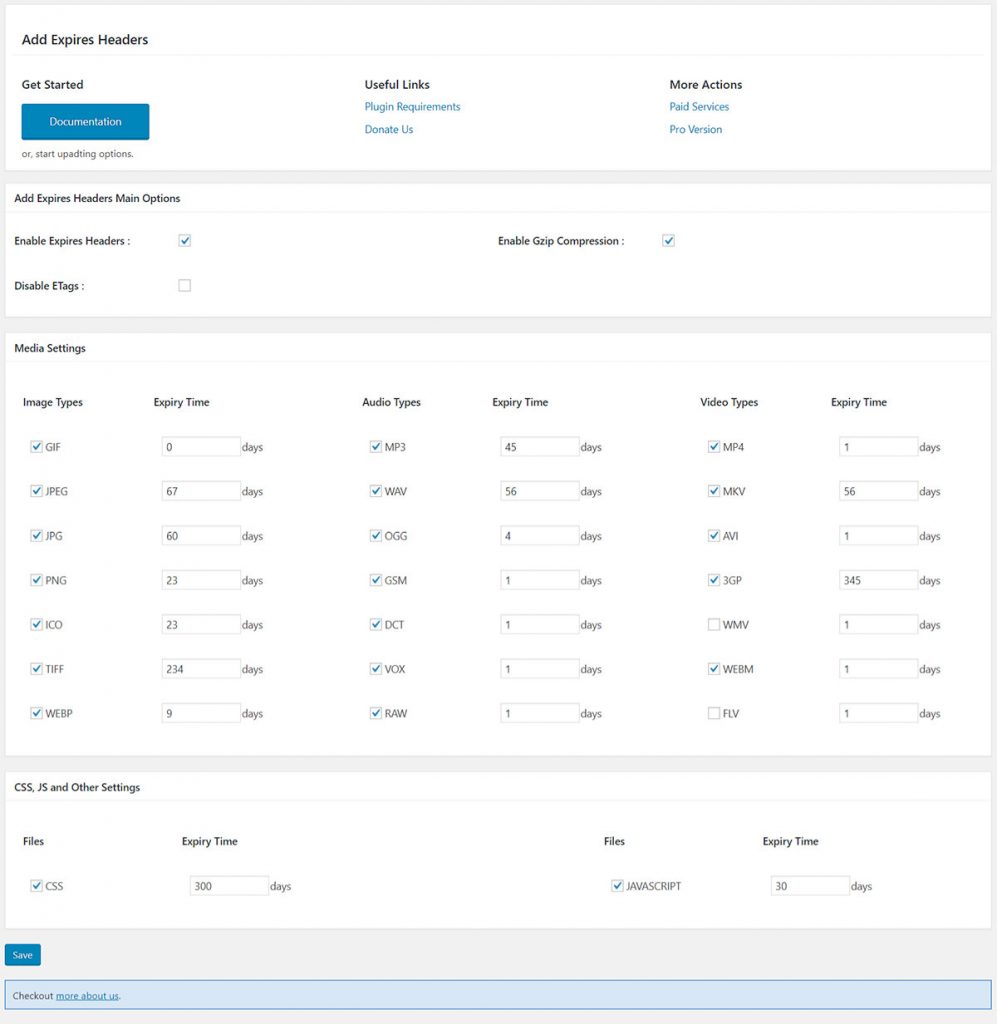Focus the FLV expiry time field
The image size is (997, 1024).
(878, 713)
